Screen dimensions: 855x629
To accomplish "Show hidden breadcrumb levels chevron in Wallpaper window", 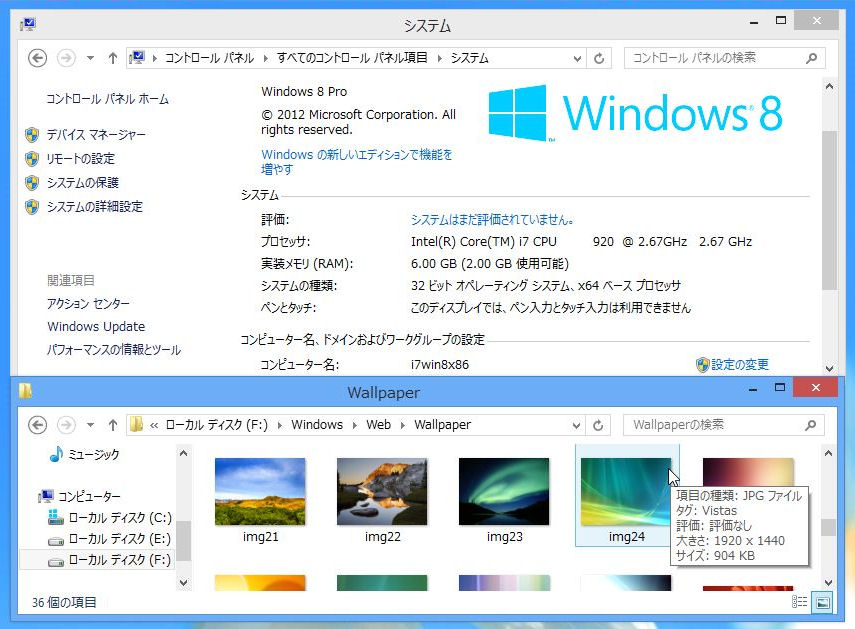I will pyautogui.click(x=154, y=425).
